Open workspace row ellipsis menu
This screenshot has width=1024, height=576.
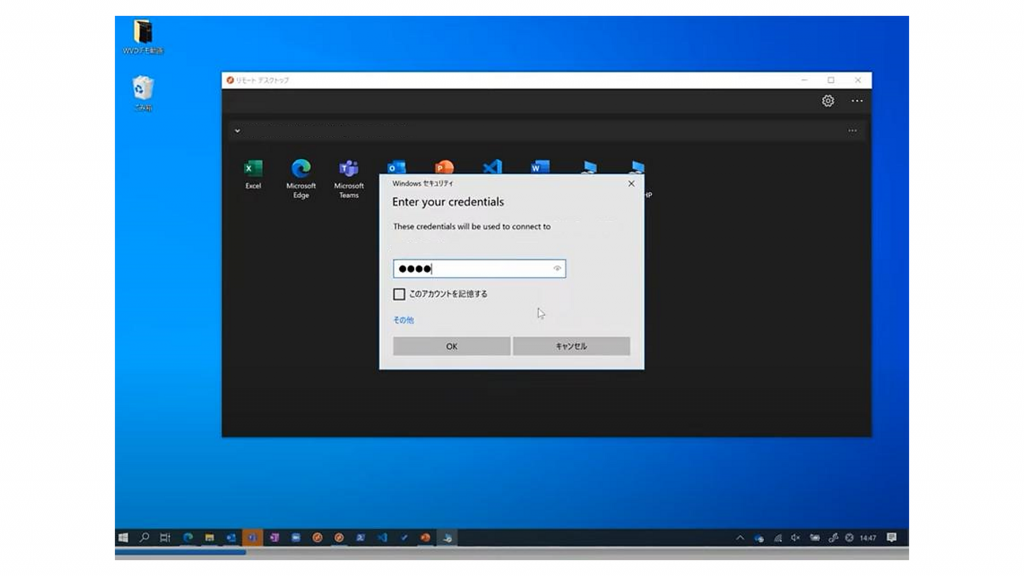[x=852, y=130]
